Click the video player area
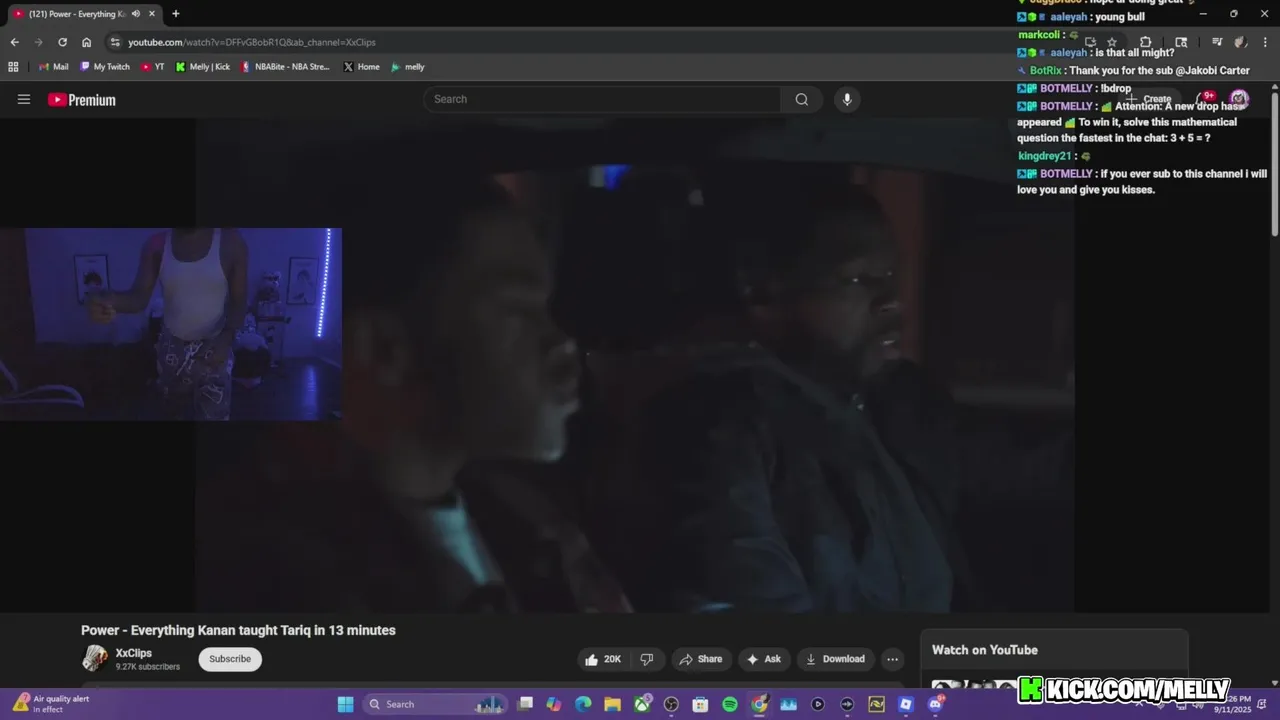 point(635,366)
